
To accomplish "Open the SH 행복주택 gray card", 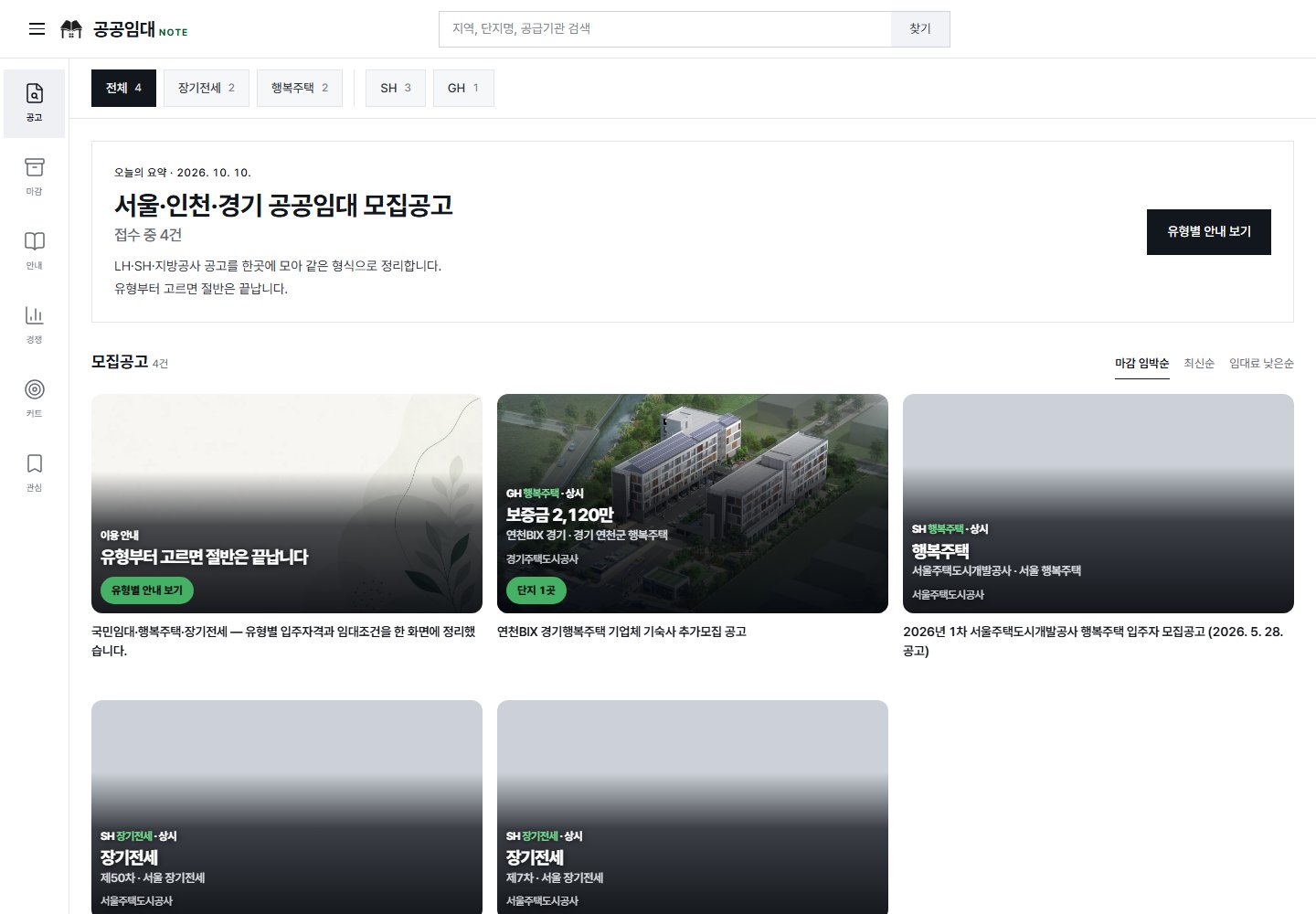I will tap(1098, 504).
